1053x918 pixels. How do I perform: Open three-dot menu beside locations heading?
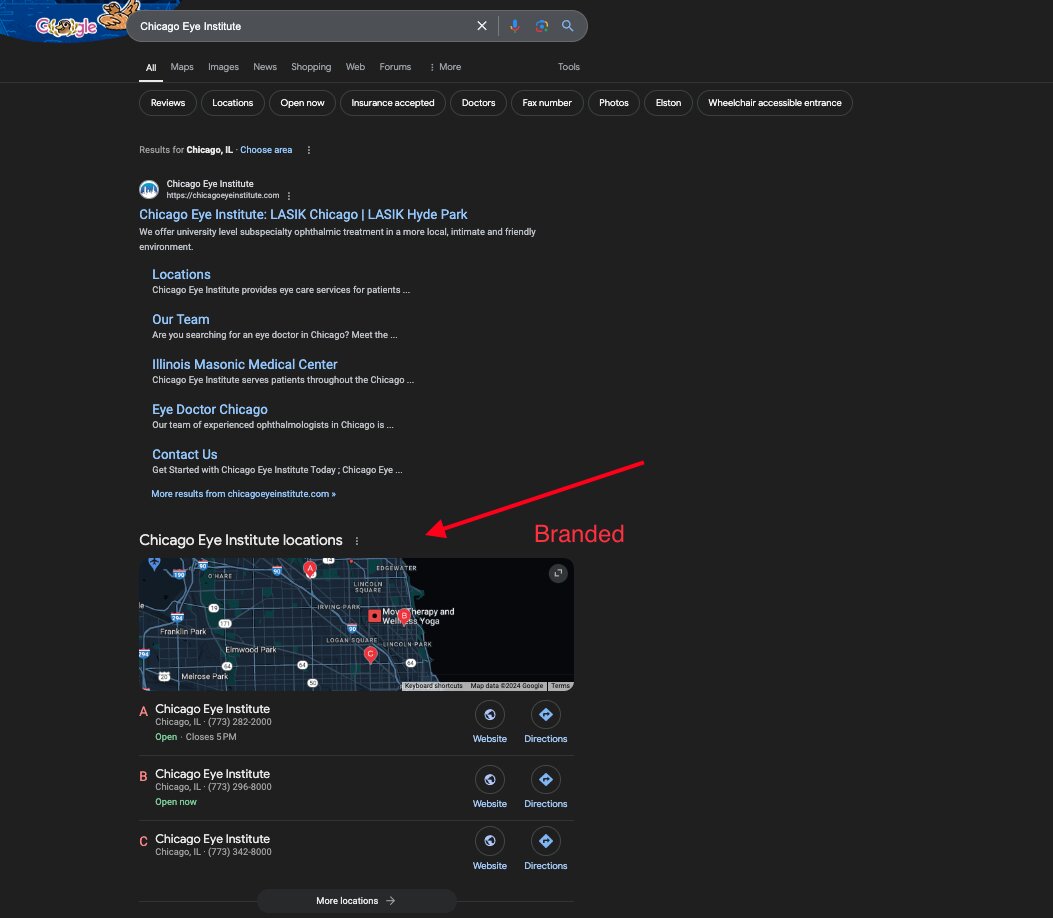click(357, 541)
